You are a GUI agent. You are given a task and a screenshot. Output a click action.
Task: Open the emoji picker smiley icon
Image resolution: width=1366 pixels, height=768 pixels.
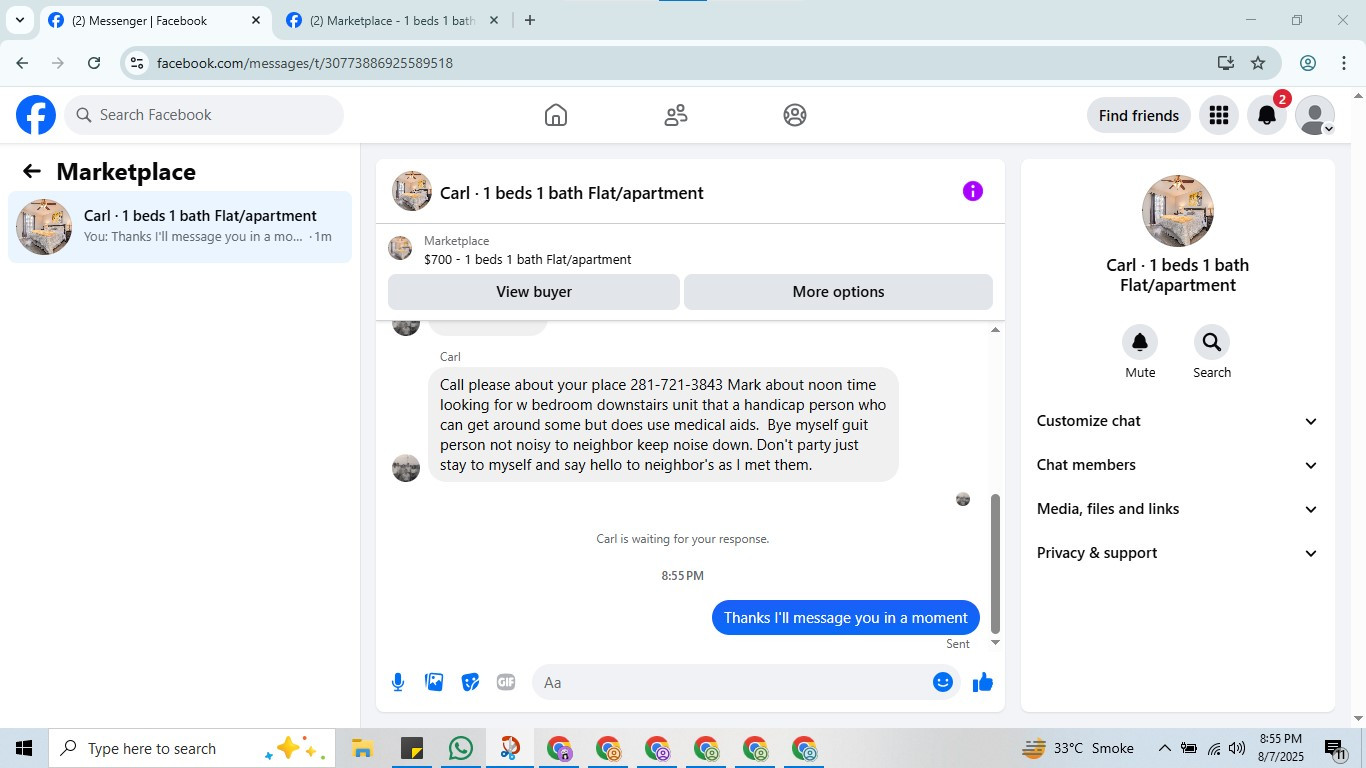tap(942, 682)
